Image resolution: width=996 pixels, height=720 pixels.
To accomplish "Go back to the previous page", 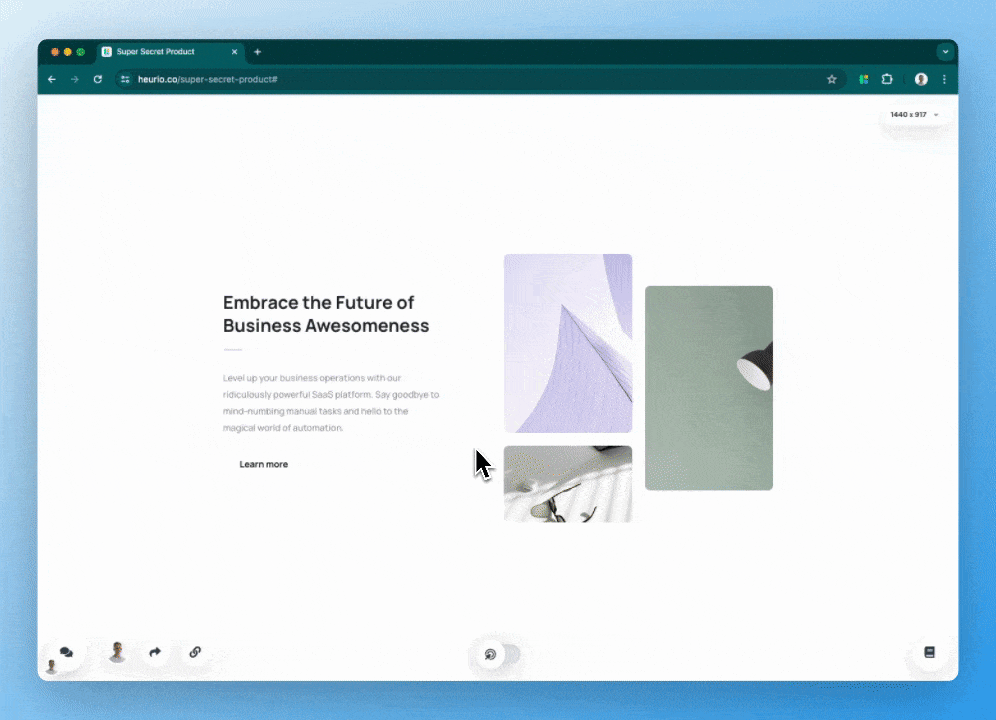I will 52,79.
